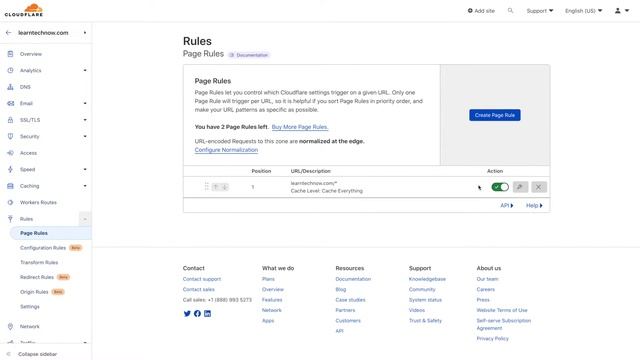Click the Speed lightning icon
Image resolution: width=640 pixels, height=360 pixels.
pos(11,169)
